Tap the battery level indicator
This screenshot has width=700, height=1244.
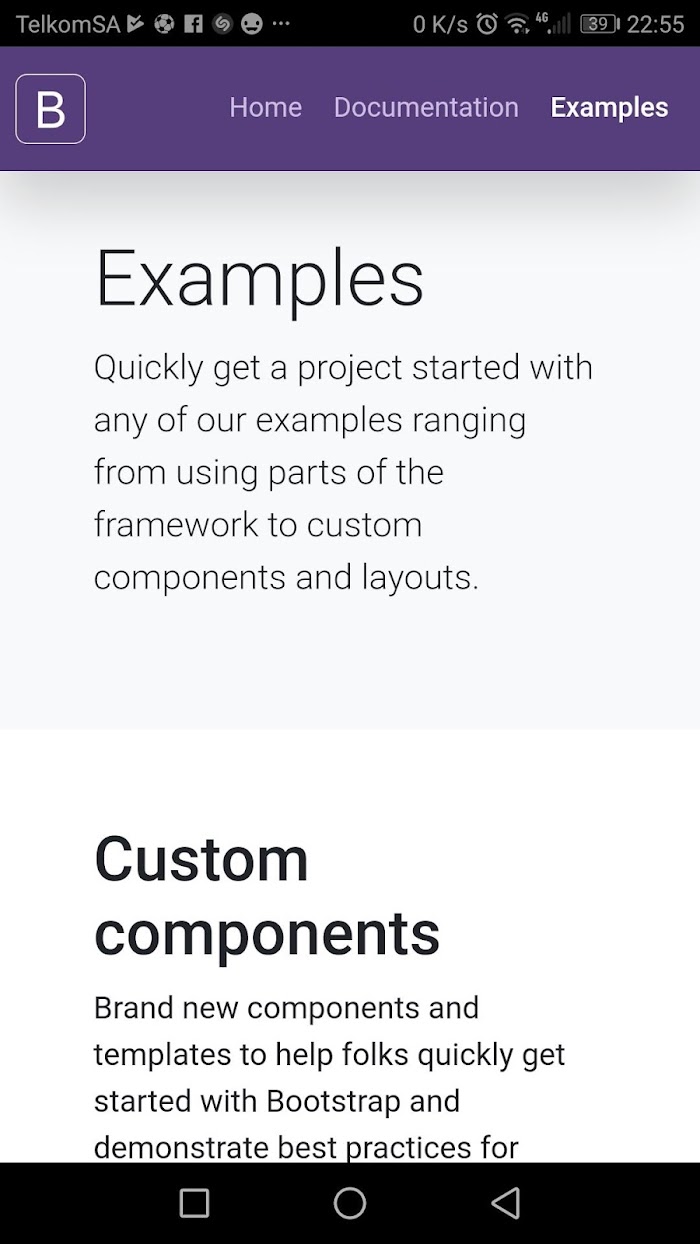(600, 24)
